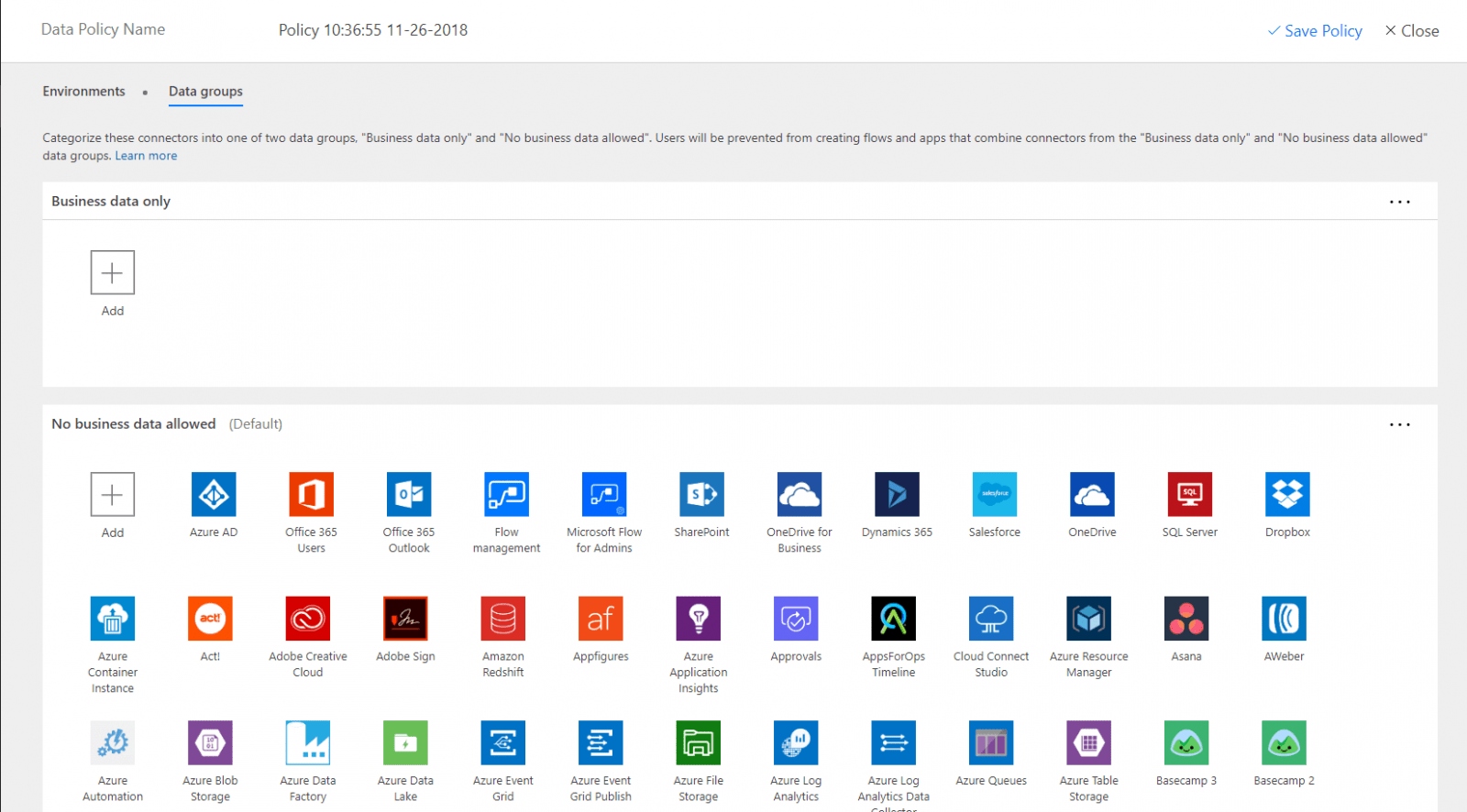This screenshot has height=812, width=1467.
Task: Click the Cloud Connect Studio connector
Action: coord(991,619)
